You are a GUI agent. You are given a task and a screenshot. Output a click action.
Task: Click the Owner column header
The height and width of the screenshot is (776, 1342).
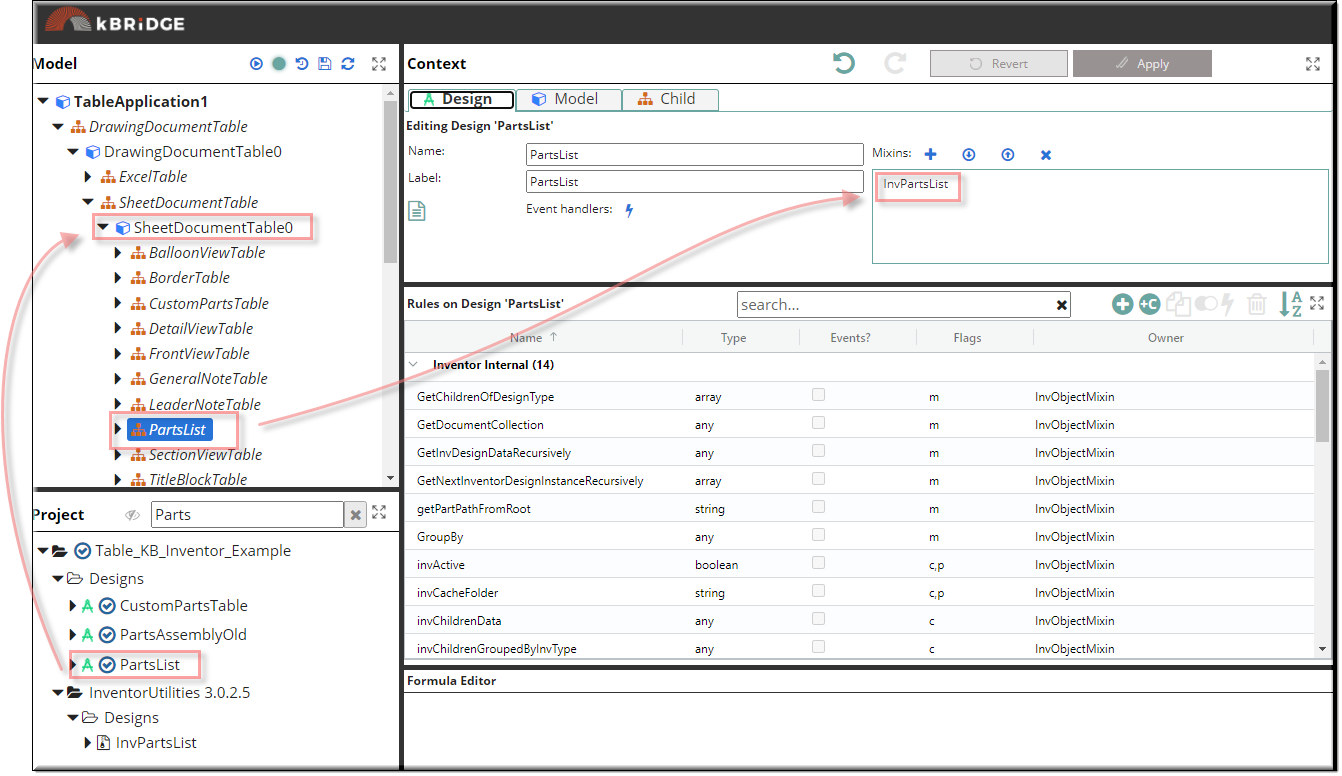(x=1166, y=338)
